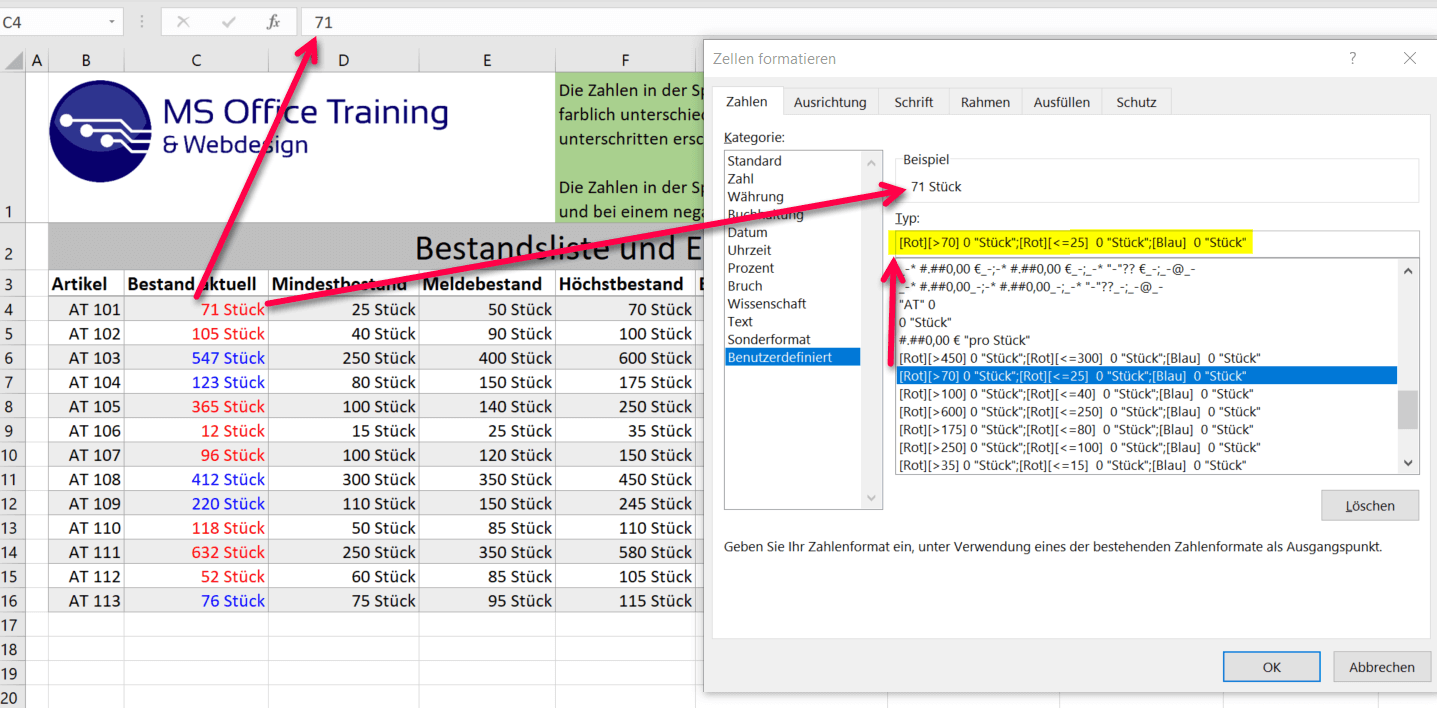Switch to the Rahmen tab

point(985,102)
